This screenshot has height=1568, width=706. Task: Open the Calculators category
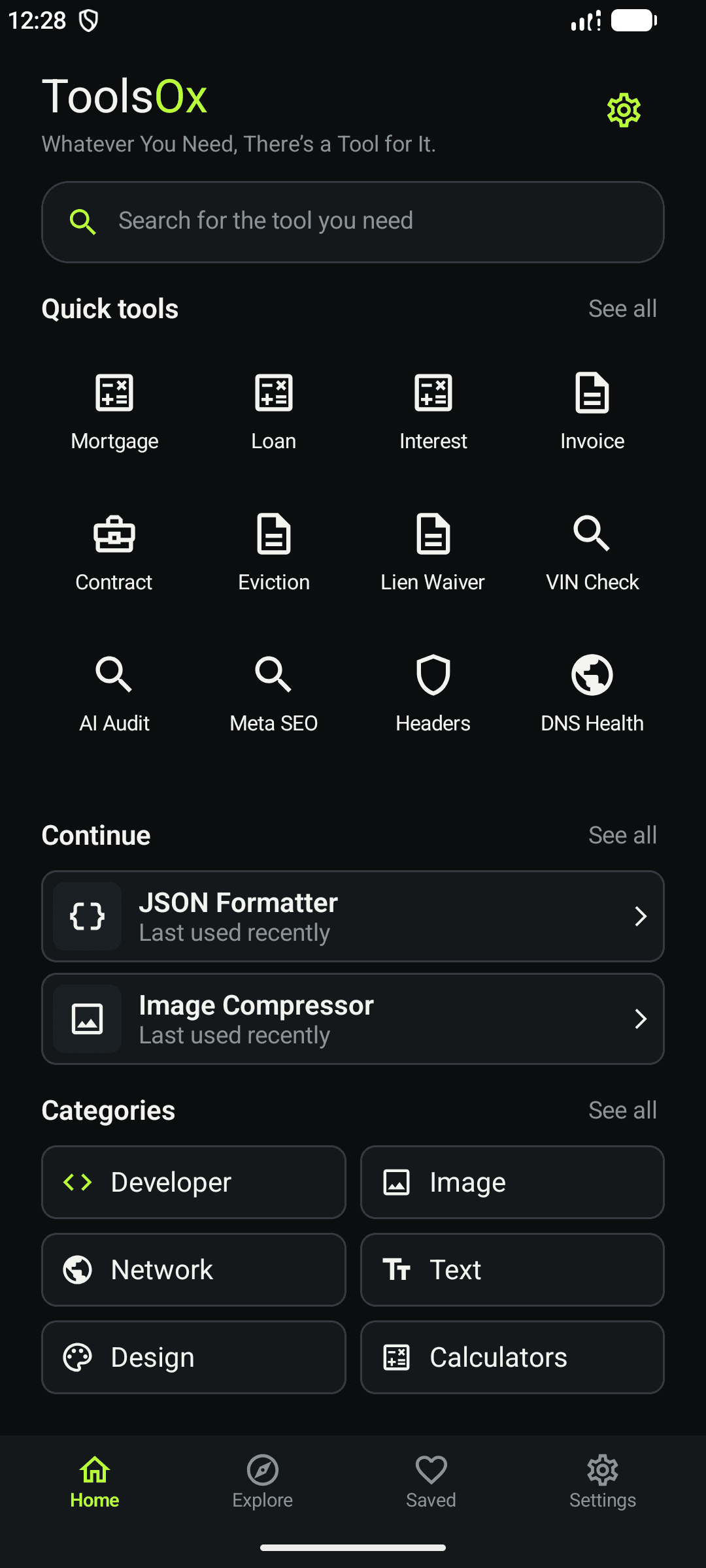point(512,1357)
